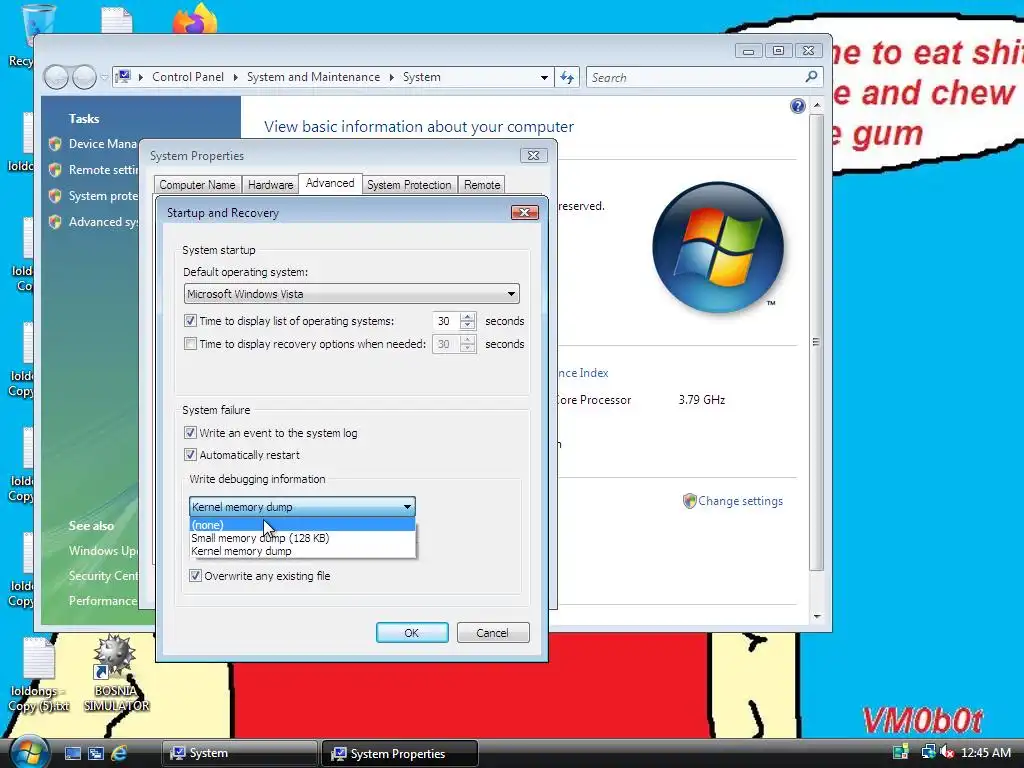Close the System Properties window

534,155
